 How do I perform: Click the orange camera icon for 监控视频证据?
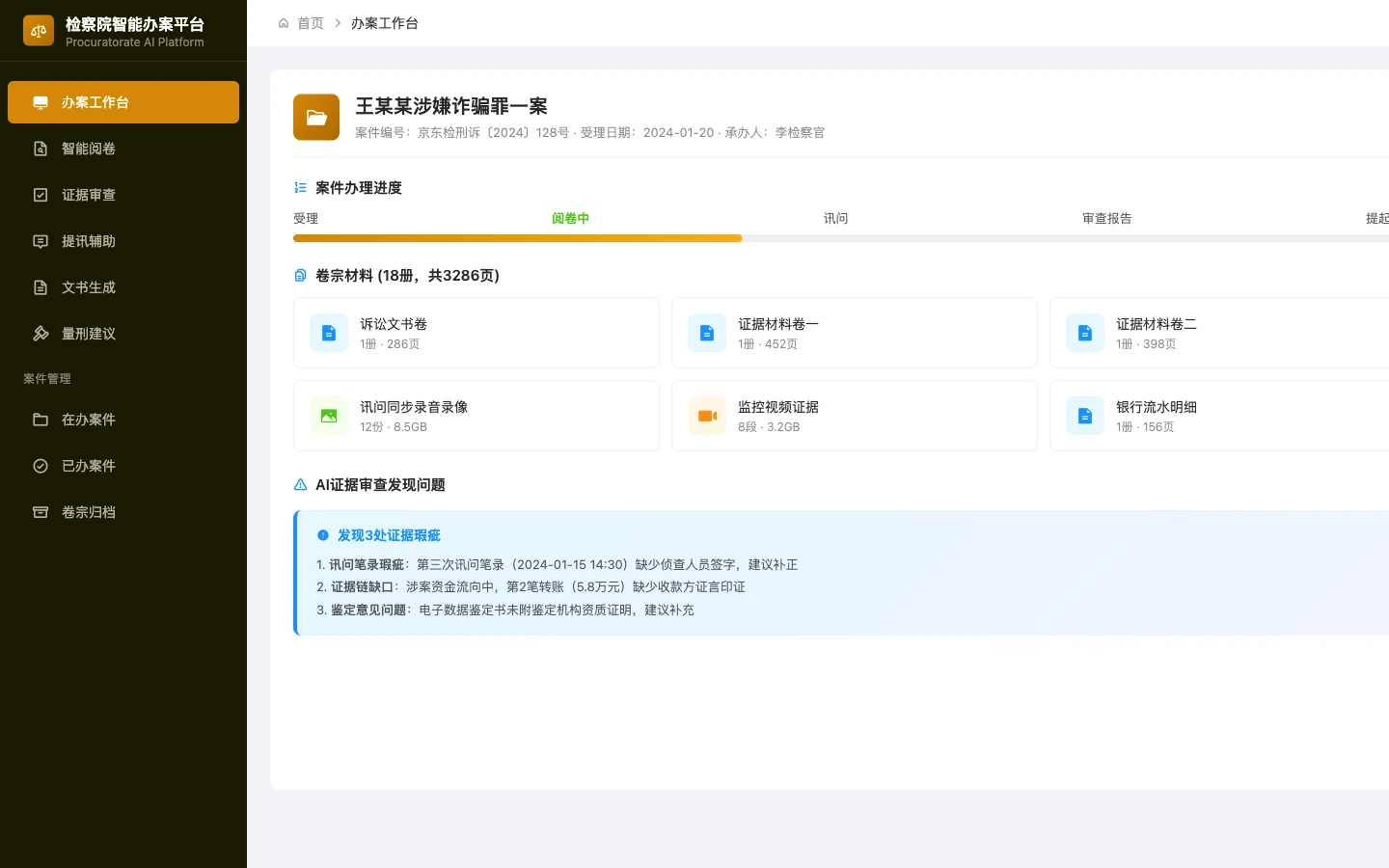click(x=707, y=416)
